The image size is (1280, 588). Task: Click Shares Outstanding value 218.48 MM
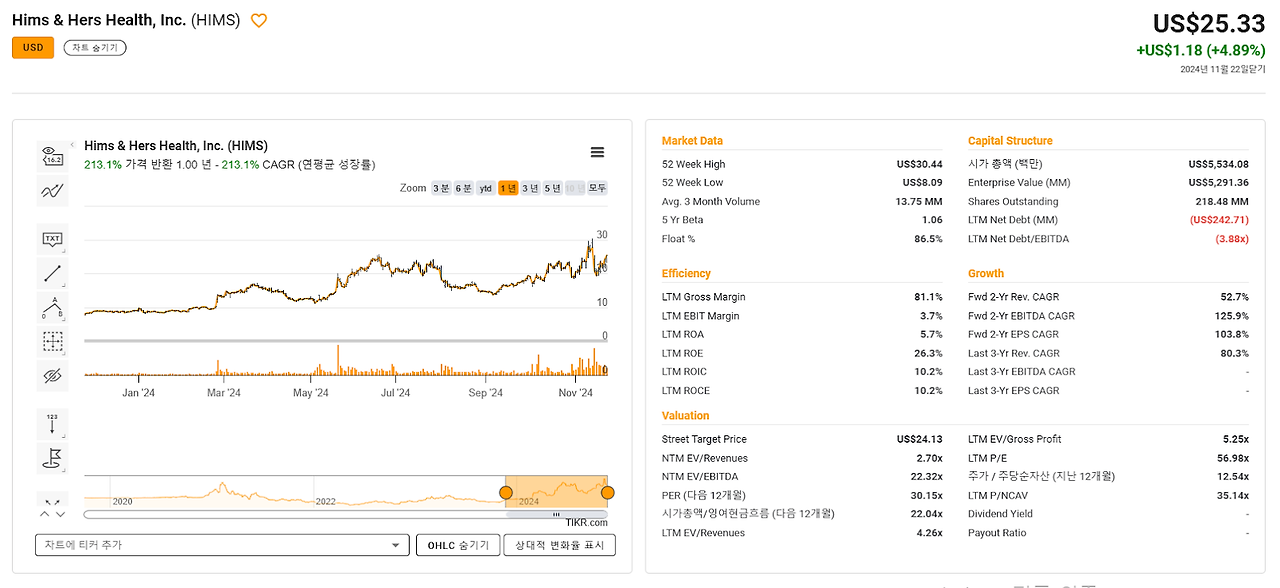click(x=1223, y=202)
